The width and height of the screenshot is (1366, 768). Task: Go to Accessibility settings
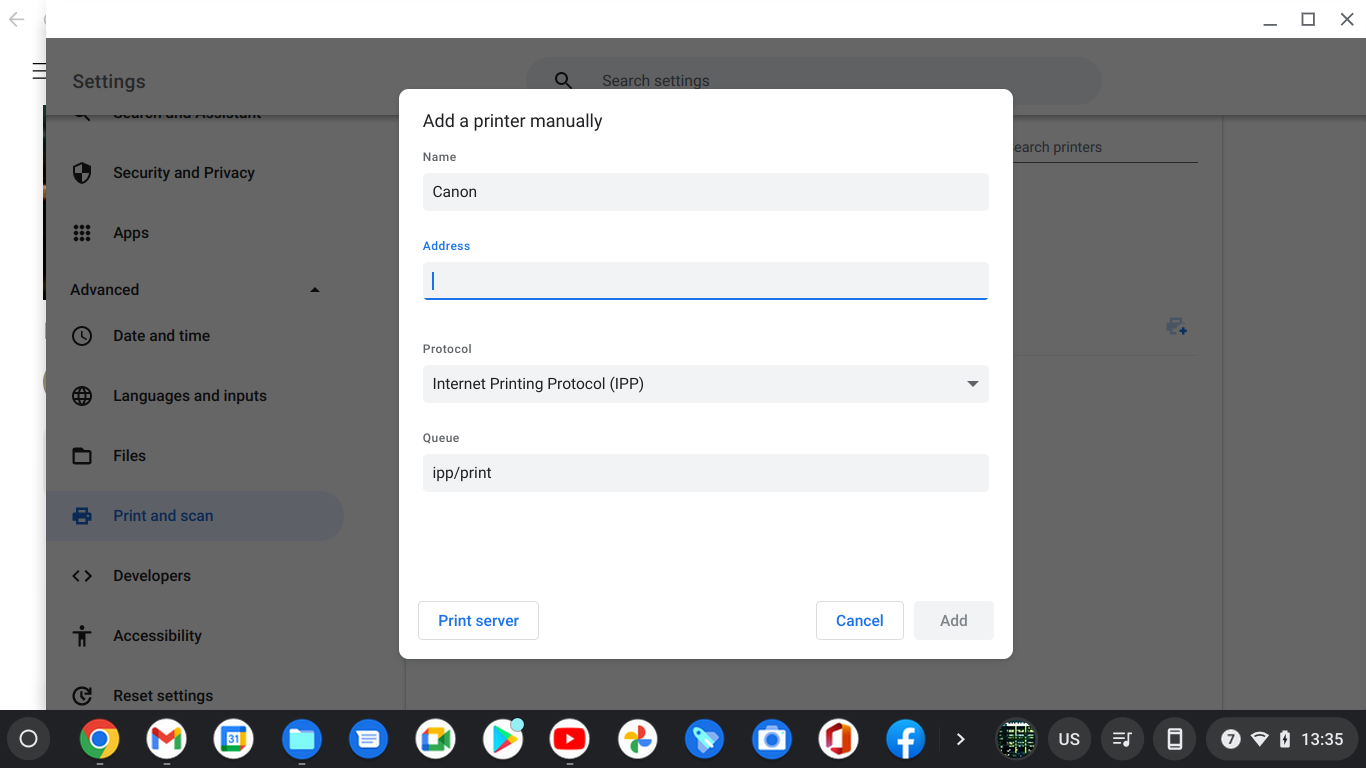tap(157, 636)
